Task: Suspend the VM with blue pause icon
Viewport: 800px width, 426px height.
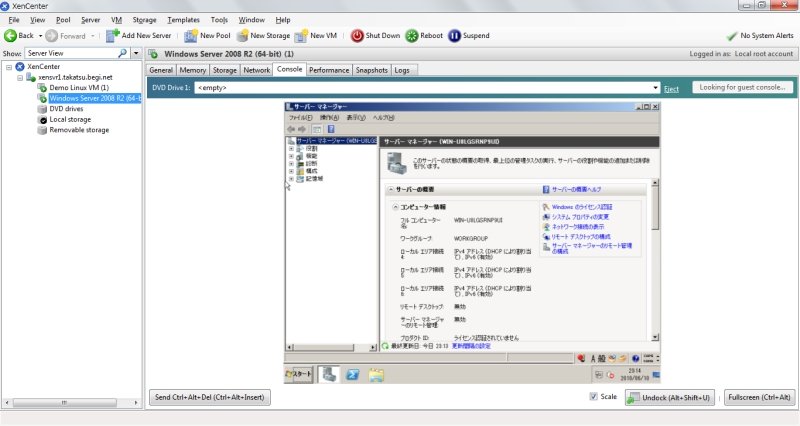Action: (x=454, y=36)
